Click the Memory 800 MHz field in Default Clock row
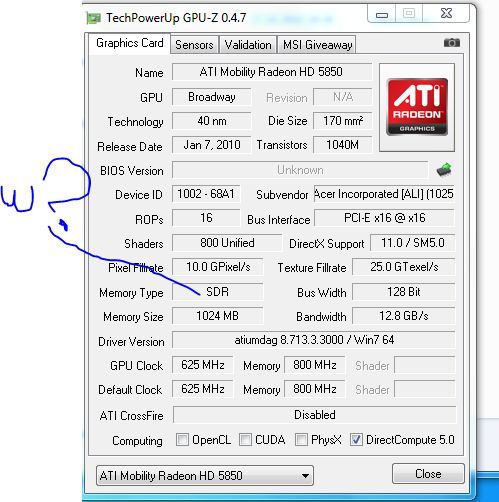This screenshot has height=502, width=499. 314,389
